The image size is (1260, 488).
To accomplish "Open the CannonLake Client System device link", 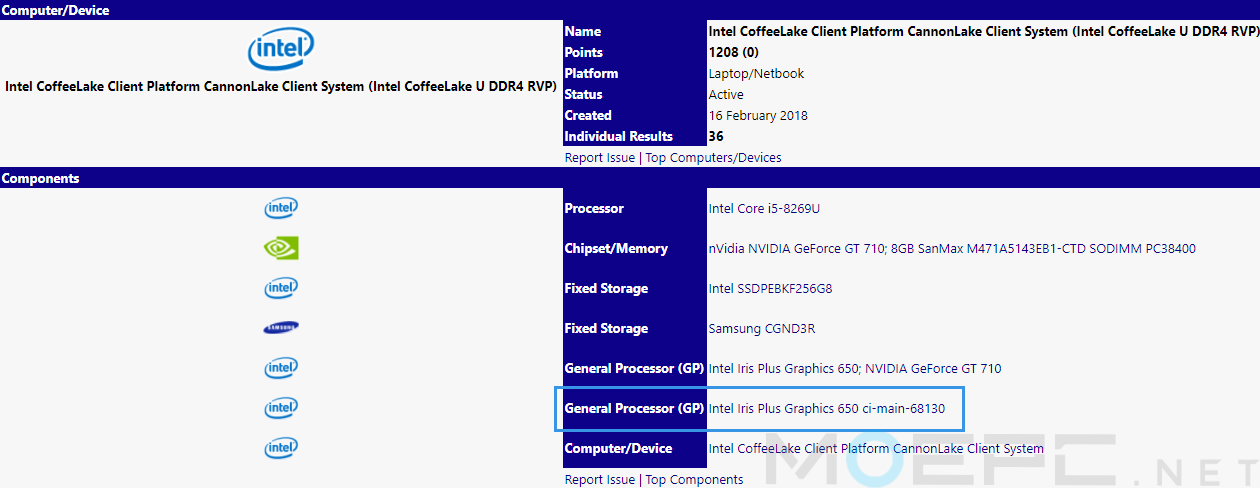I will point(876,449).
